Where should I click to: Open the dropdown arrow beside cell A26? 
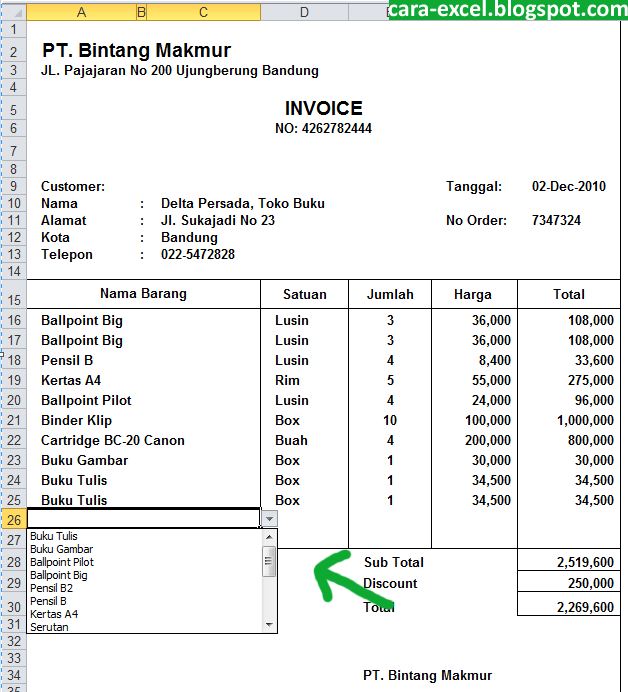[x=269, y=519]
